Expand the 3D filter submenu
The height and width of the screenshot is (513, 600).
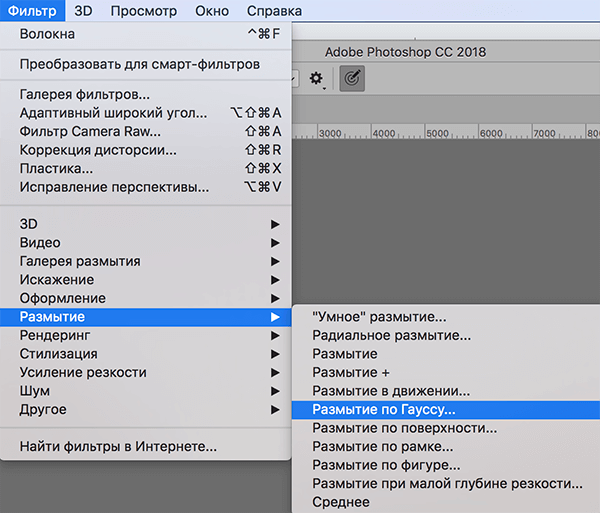pyautogui.click(x=146, y=224)
